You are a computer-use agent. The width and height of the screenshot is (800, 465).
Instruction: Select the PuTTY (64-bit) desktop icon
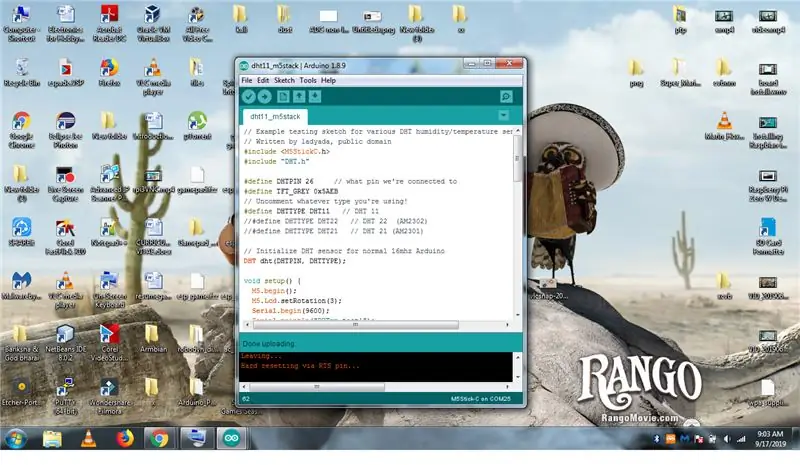tap(65, 396)
